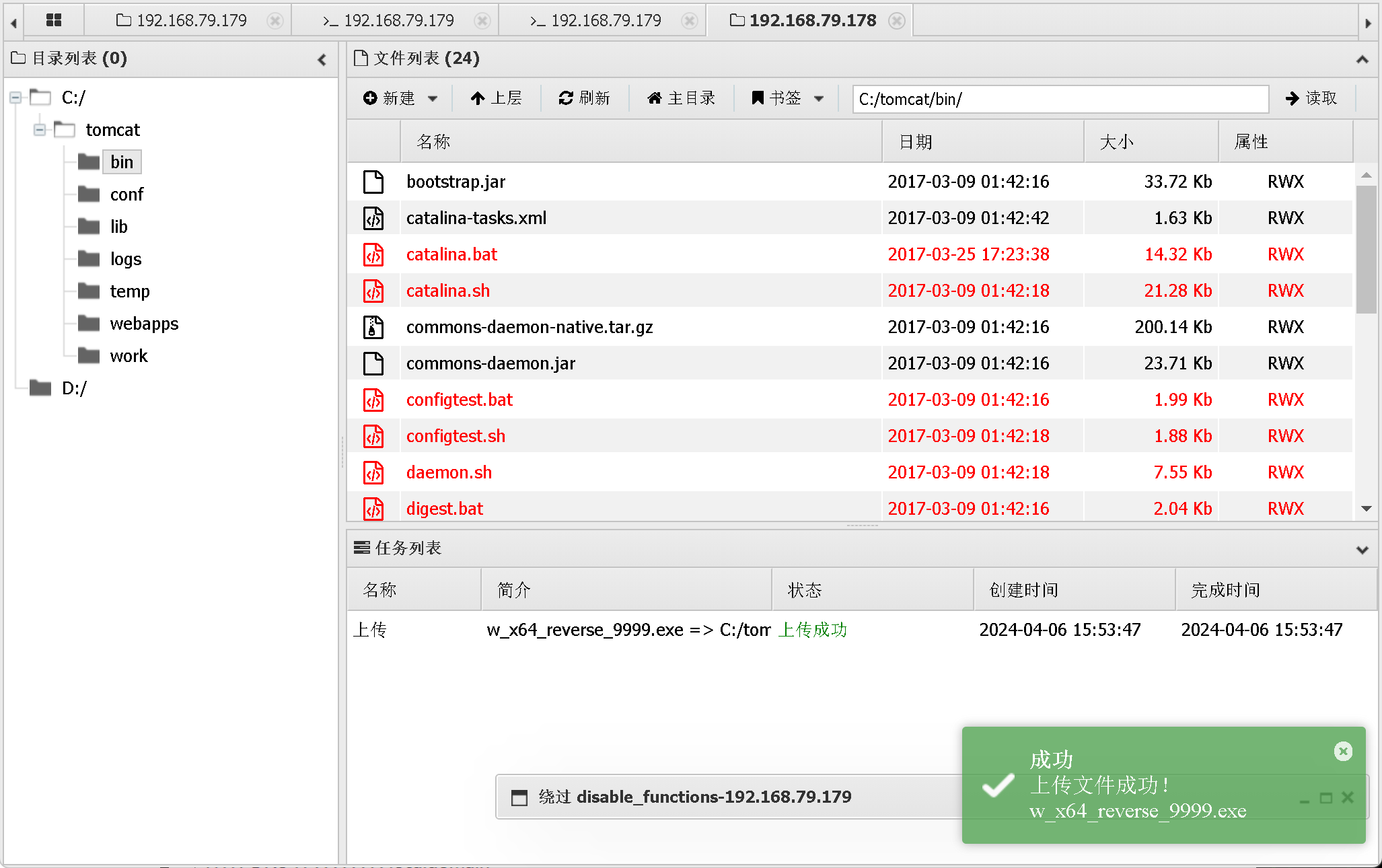Click the webapps folder icon
Screen dimensions: 1382x868
89,324
